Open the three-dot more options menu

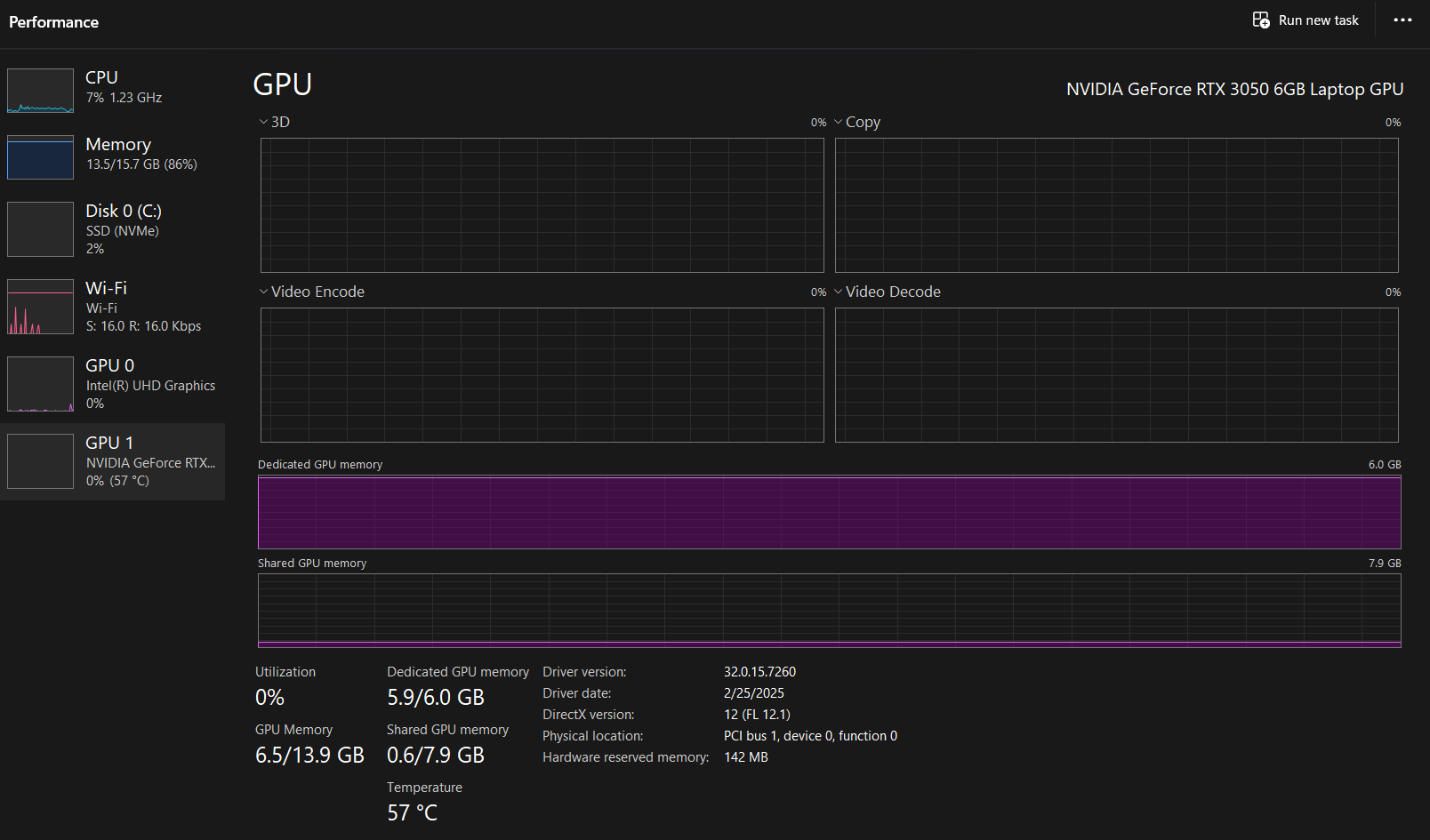point(1402,20)
